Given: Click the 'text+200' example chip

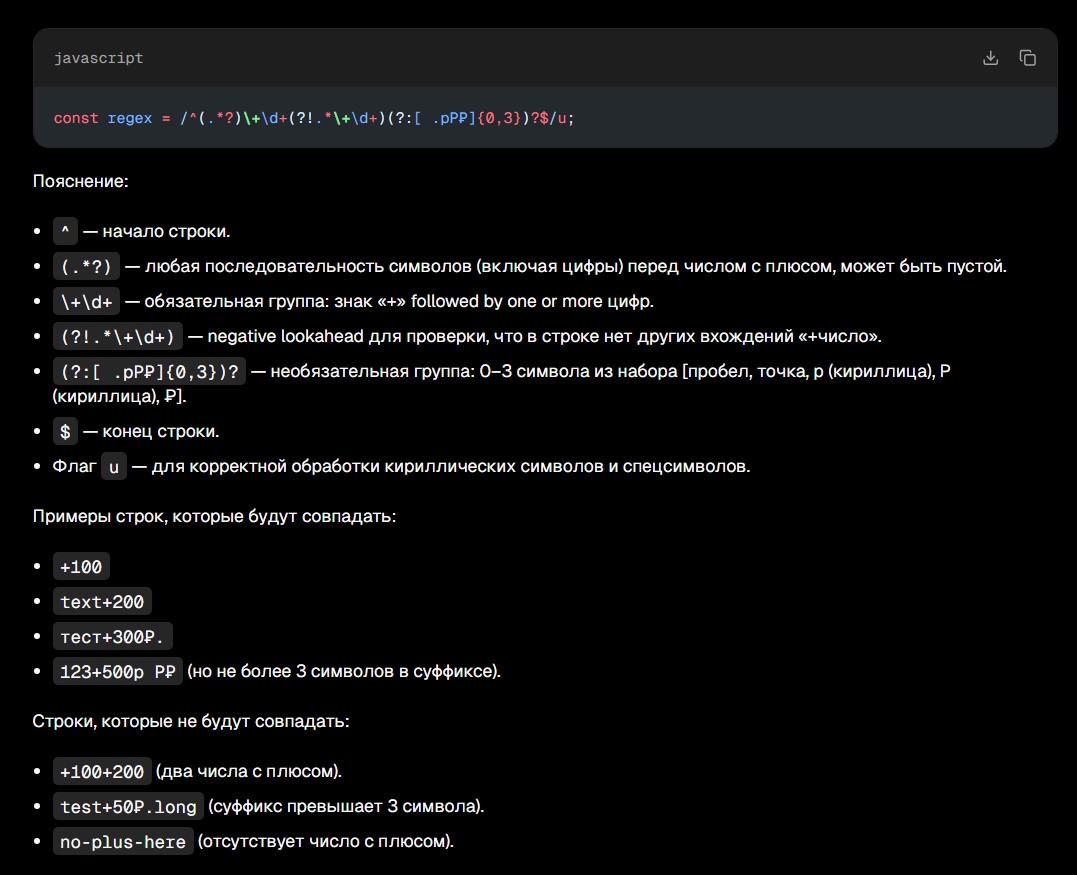Looking at the screenshot, I should pos(102,602).
